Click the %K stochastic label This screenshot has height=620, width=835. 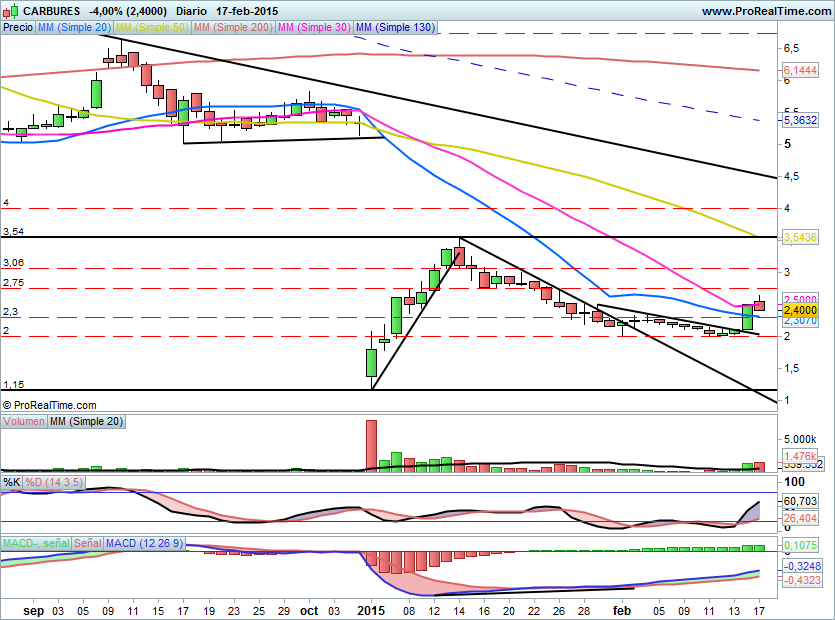click(x=12, y=482)
